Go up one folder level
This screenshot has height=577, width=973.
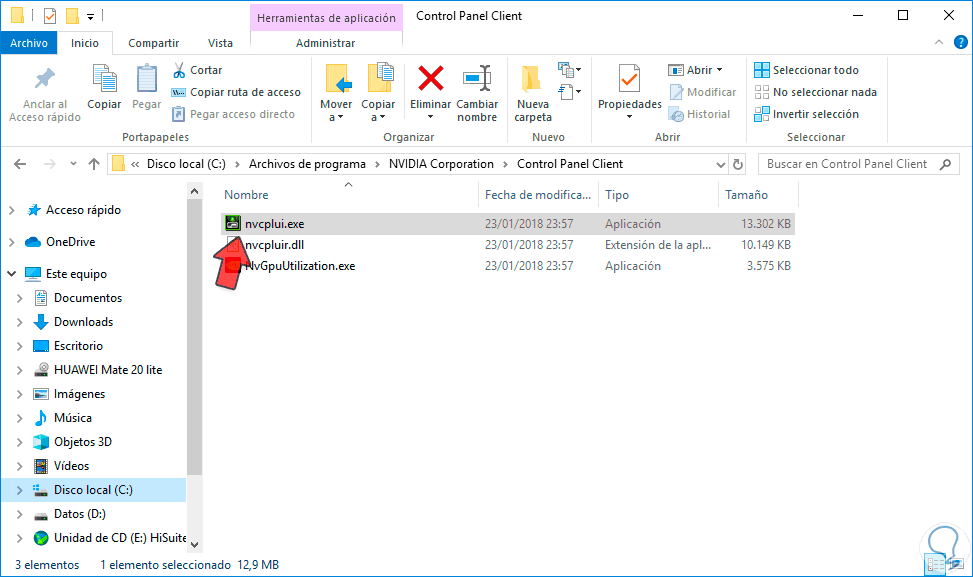pos(94,164)
